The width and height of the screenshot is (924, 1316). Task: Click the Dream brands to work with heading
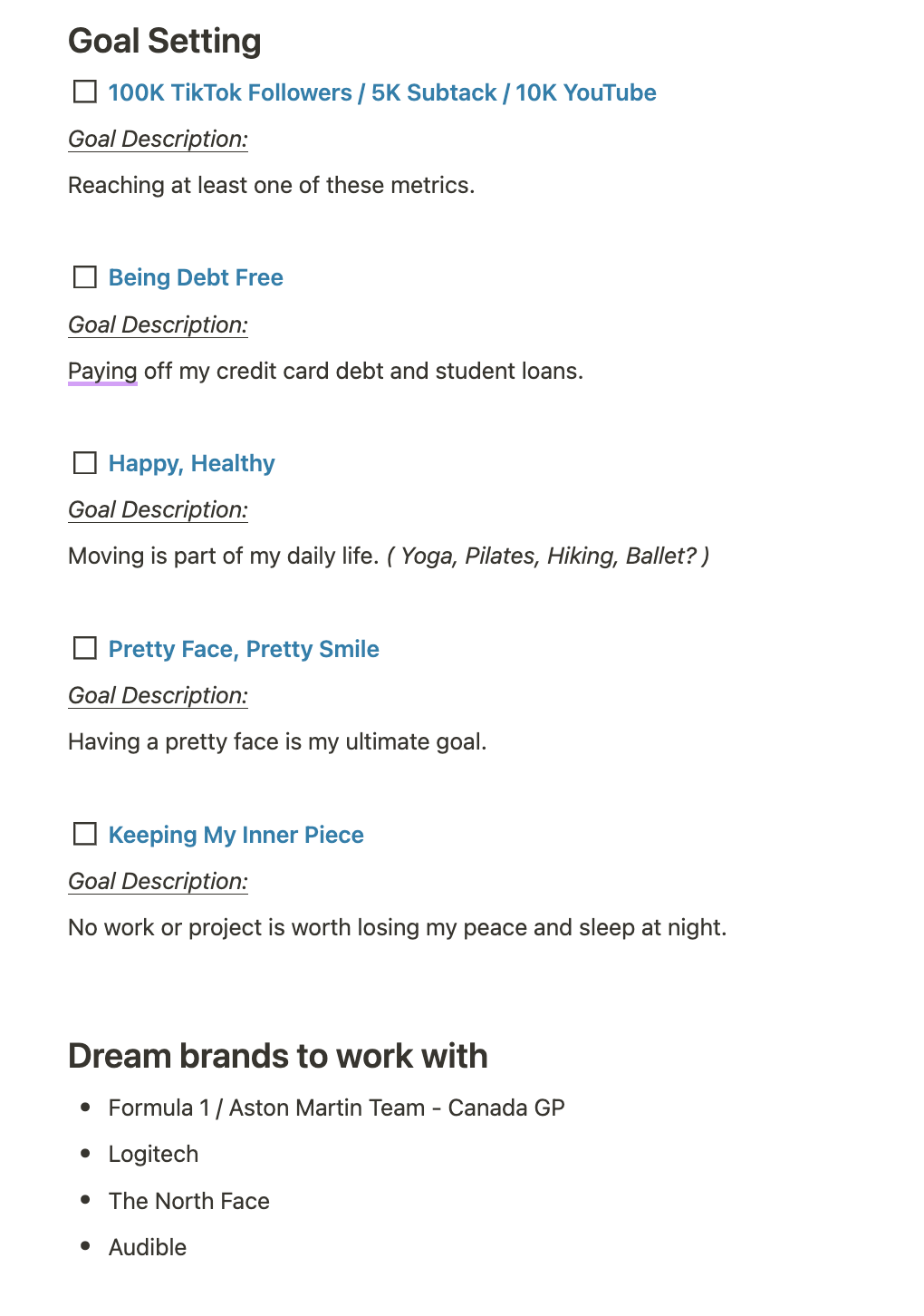pos(277,1056)
